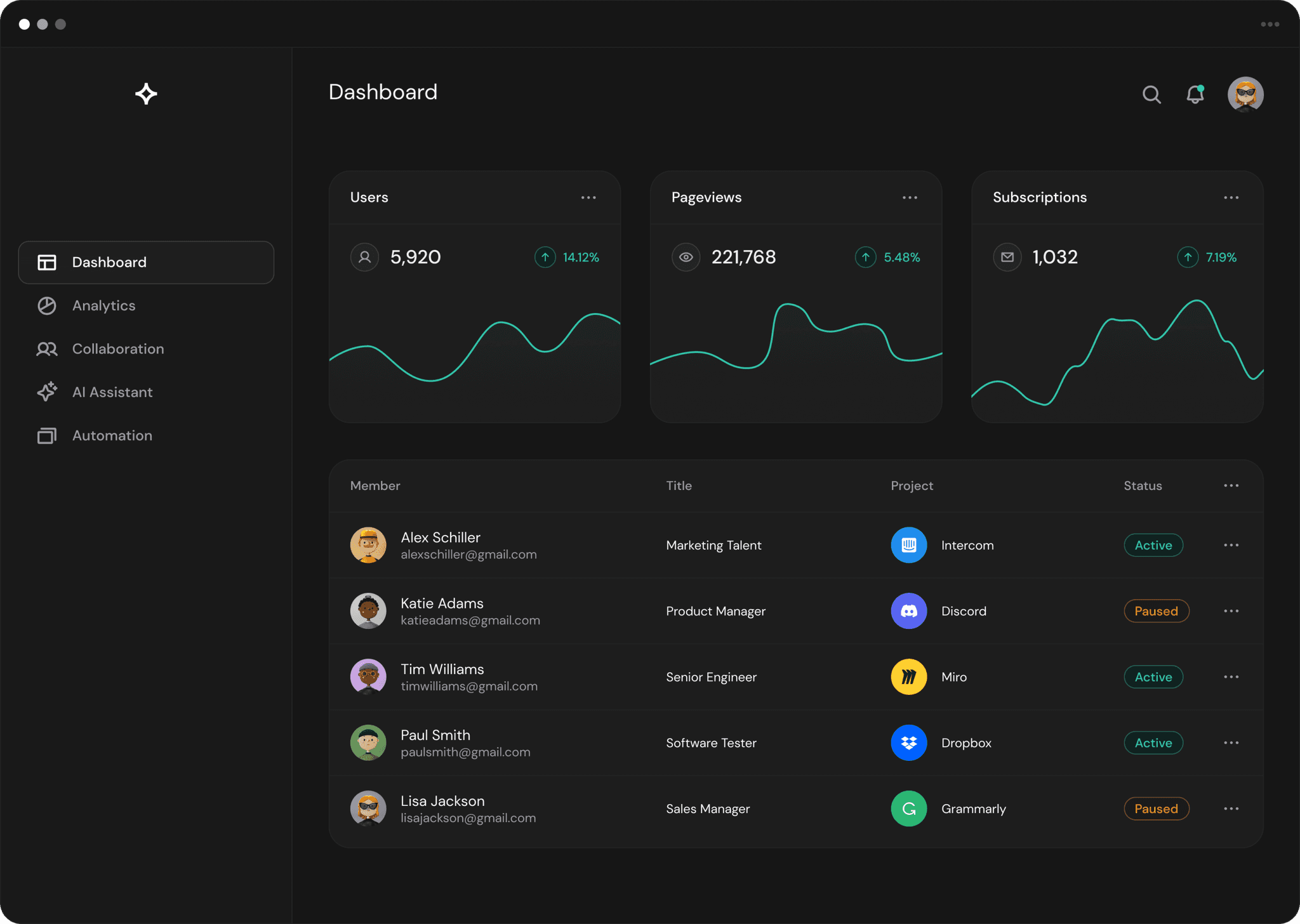Image resolution: width=1300 pixels, height=924 pixels.
Task: Click the Grammarly project icon
Action: pos(908,808)
